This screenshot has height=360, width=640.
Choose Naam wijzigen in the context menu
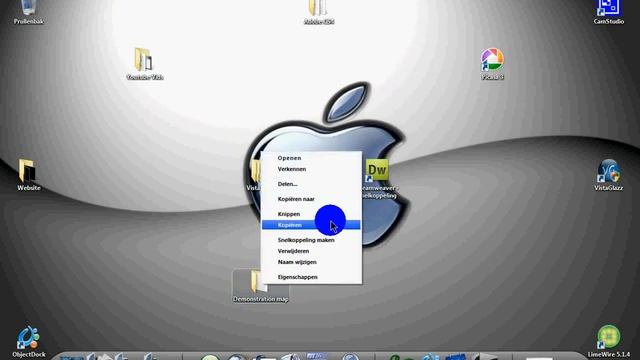point(311,262)
